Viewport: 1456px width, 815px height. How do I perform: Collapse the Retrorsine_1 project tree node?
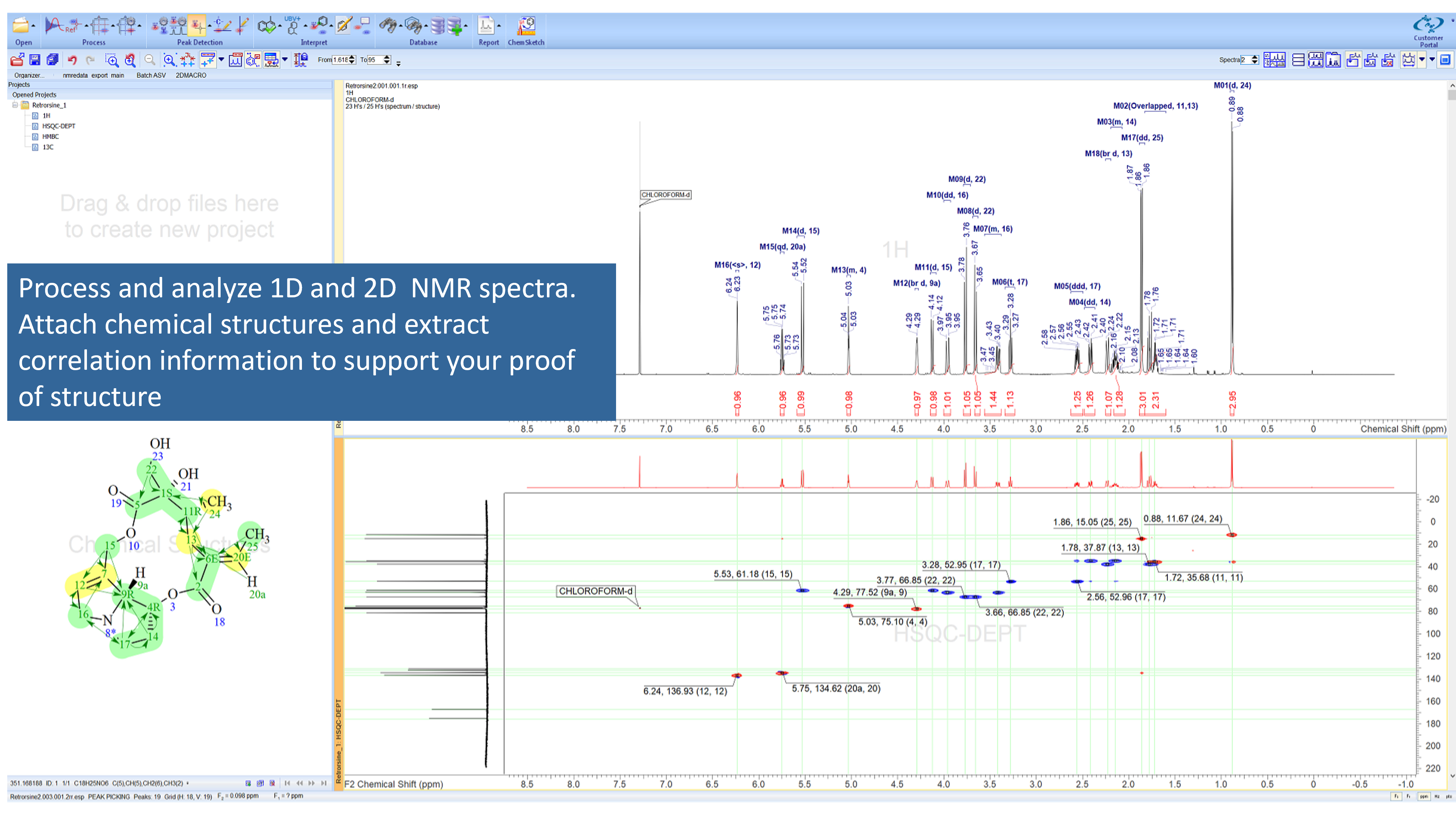click(15, 105)
